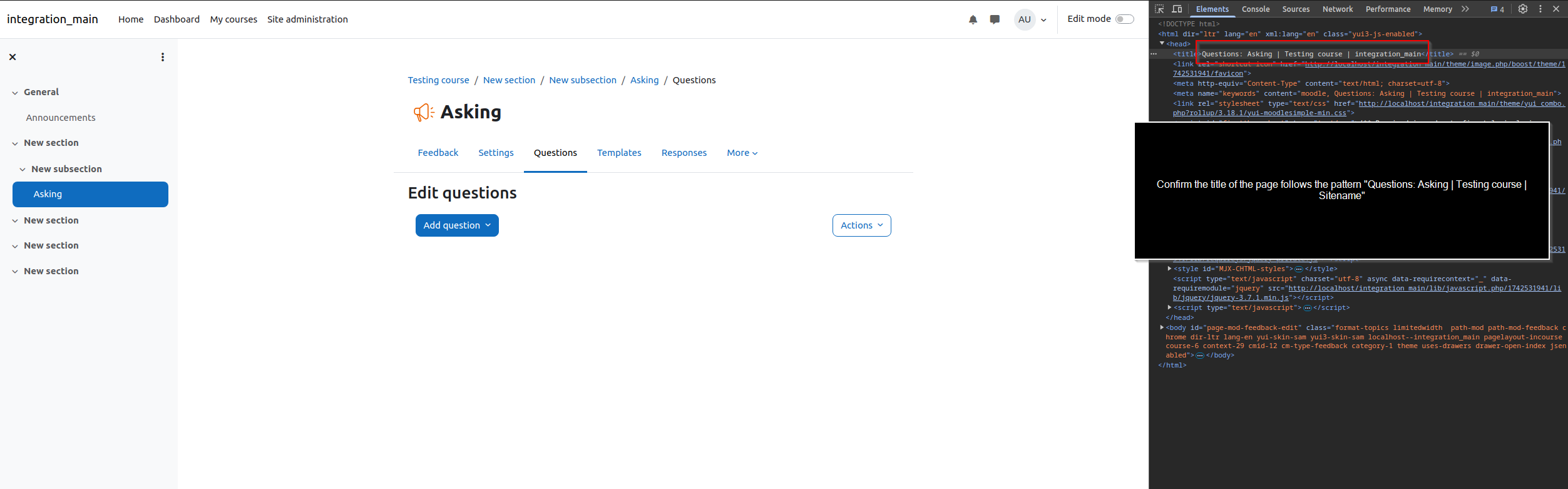Image resolution: width=1568 pixels, height=489 pixels.
Task: Click the integration_main site brand link
Action: click(53, 19)
